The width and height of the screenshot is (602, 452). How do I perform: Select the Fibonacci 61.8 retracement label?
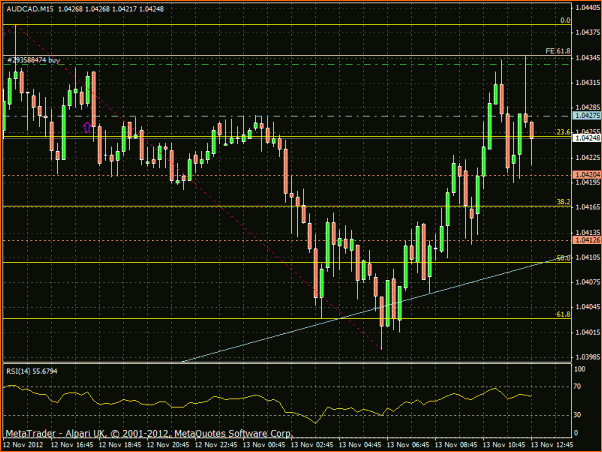click(x=564, y=314)
